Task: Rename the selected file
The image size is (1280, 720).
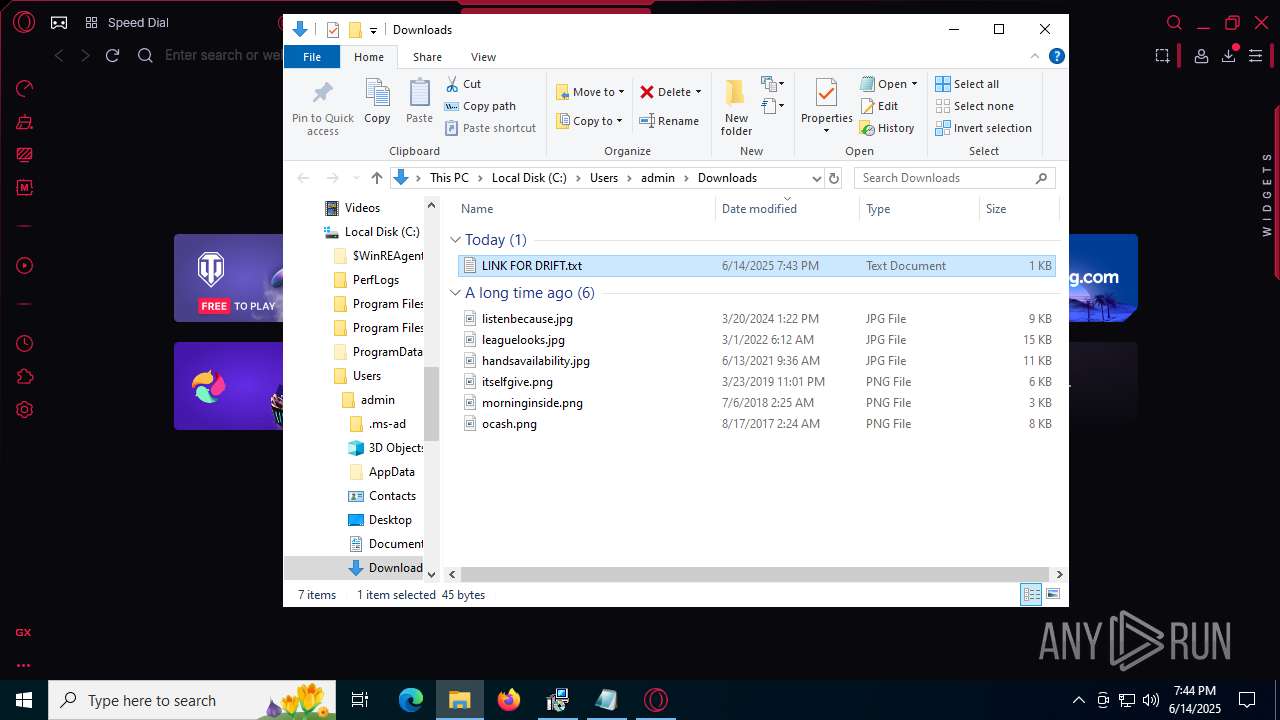Action: tap(669, 121)
